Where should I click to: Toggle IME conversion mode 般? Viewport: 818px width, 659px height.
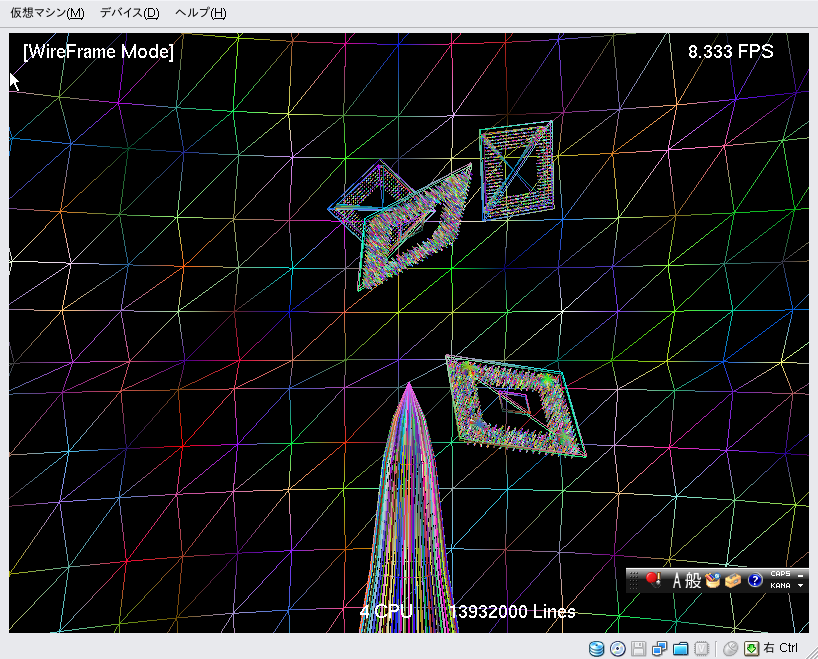(x=693, y=580)
